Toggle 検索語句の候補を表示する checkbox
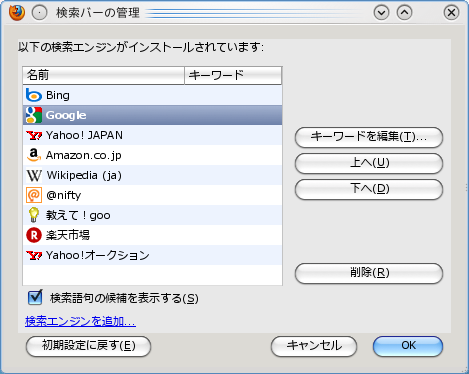Viewport: 469px width, 374px height. click(x=35, y=297)
